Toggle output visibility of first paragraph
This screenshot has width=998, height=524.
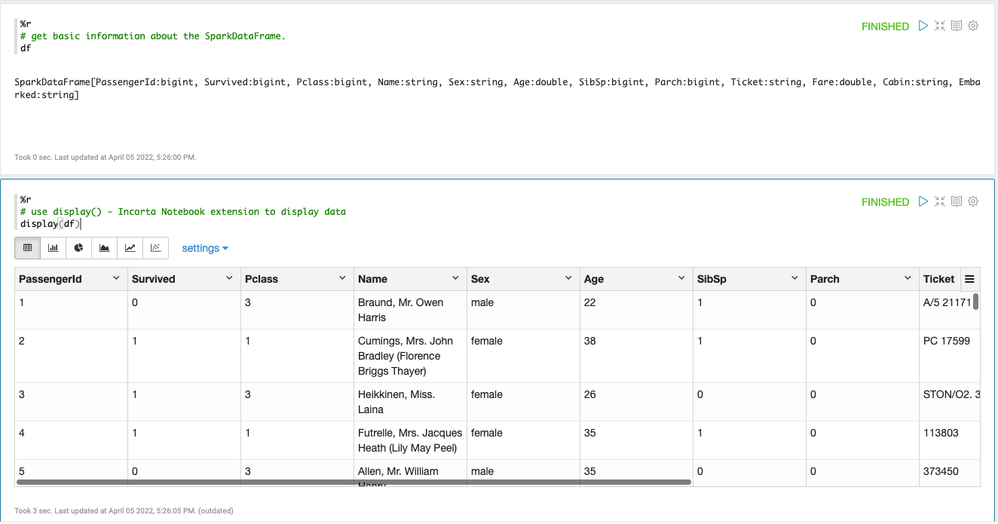(956, 26)
